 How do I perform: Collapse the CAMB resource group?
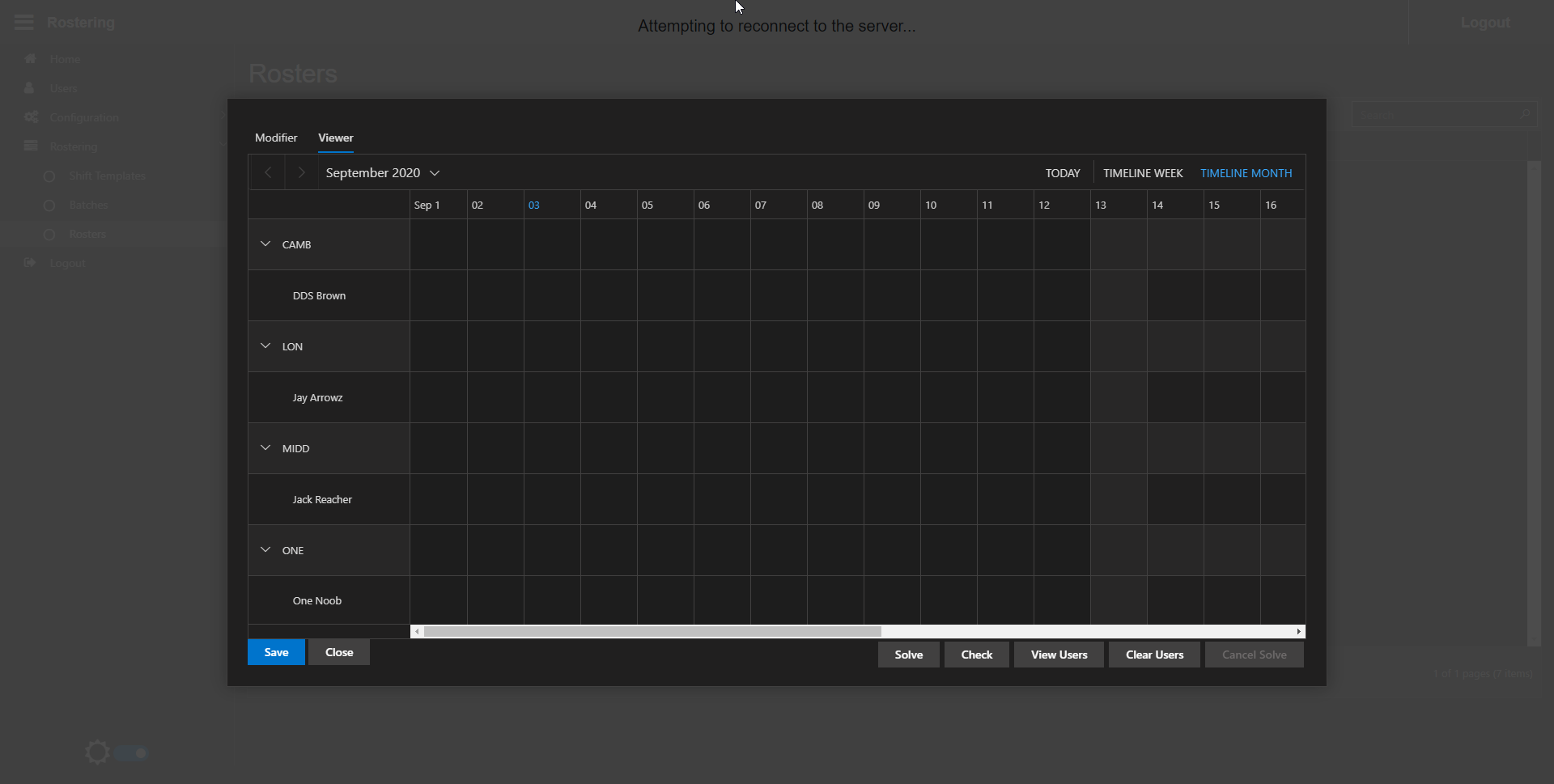(x=265, y=244)
